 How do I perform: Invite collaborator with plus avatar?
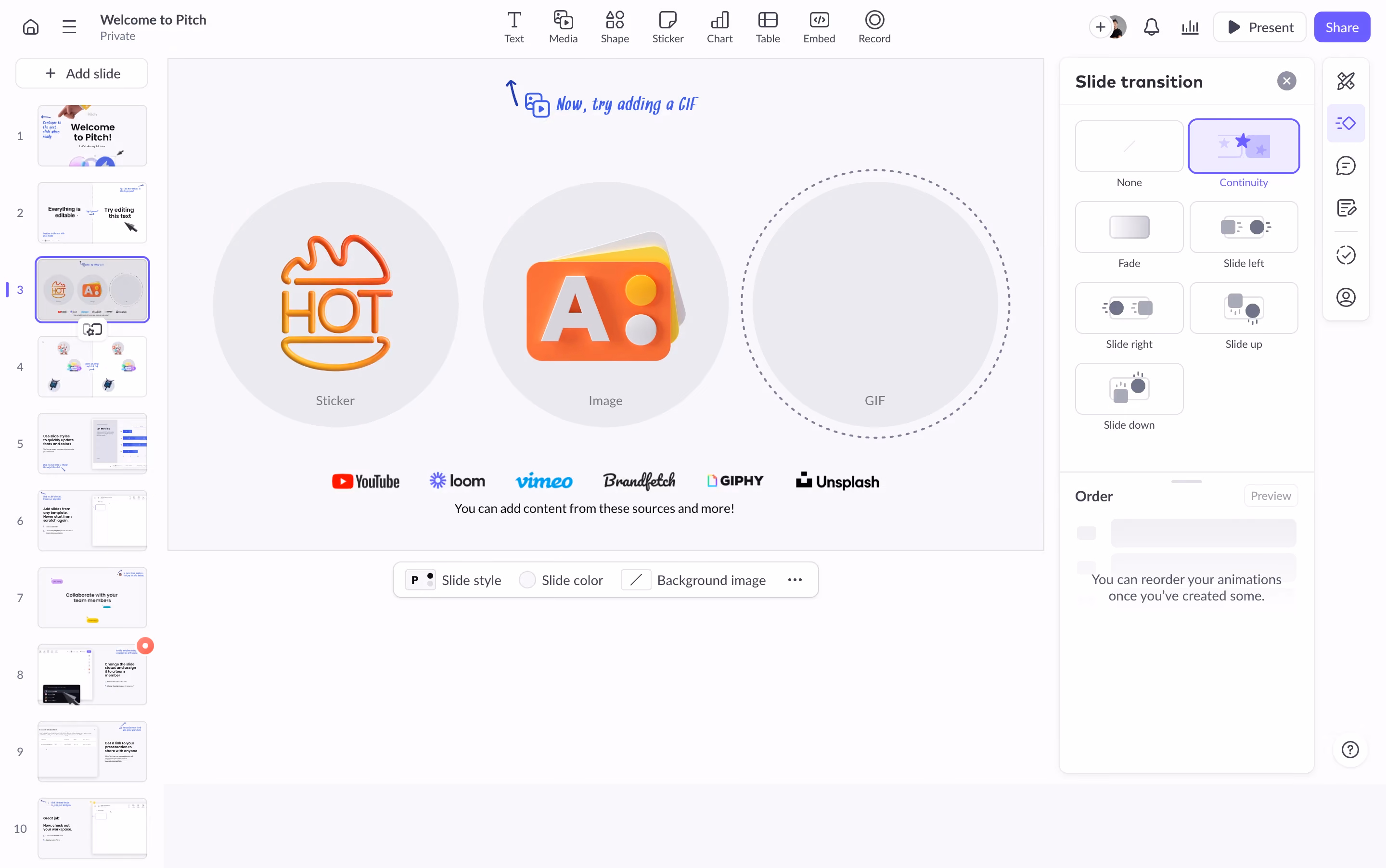click(1100, 27)
